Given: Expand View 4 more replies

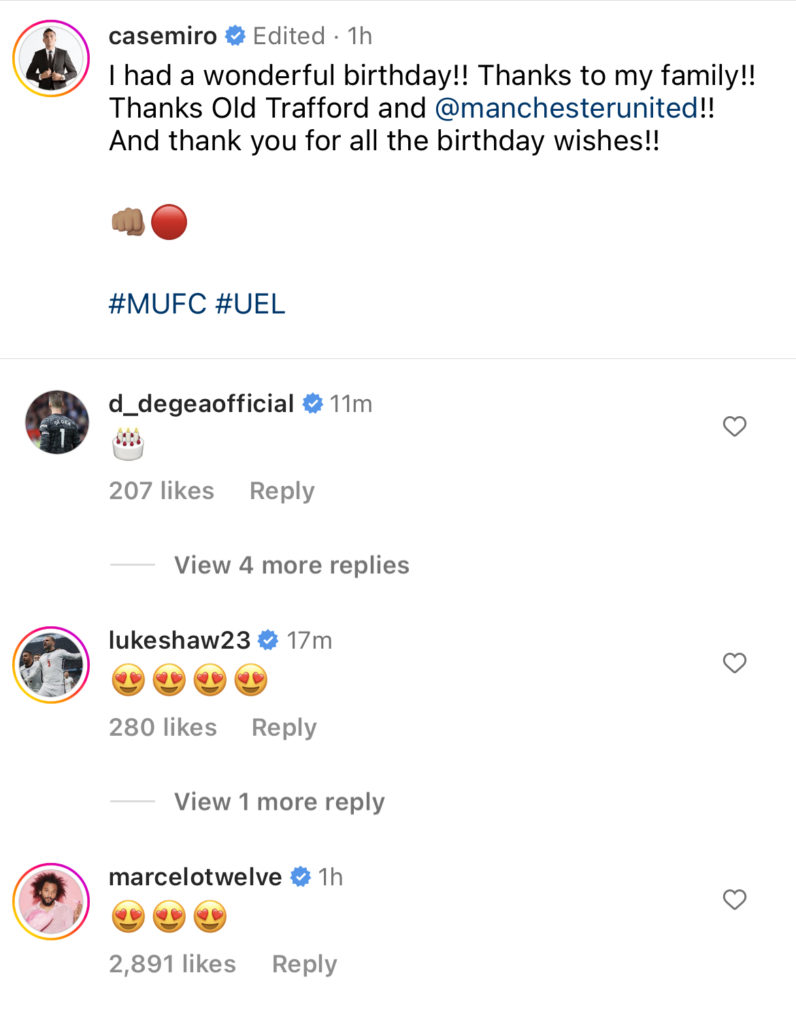Looking at the screenshot, I should coord(292,565).
